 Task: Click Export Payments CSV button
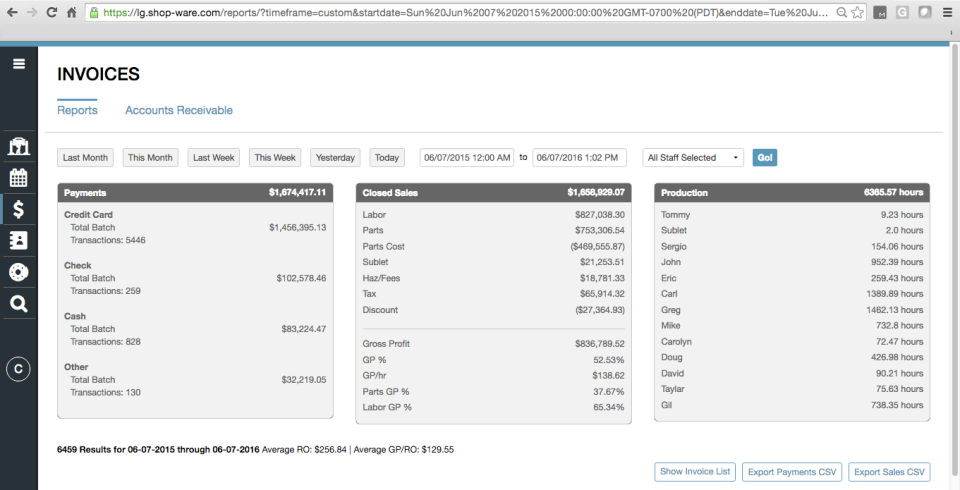click(792, 472)
